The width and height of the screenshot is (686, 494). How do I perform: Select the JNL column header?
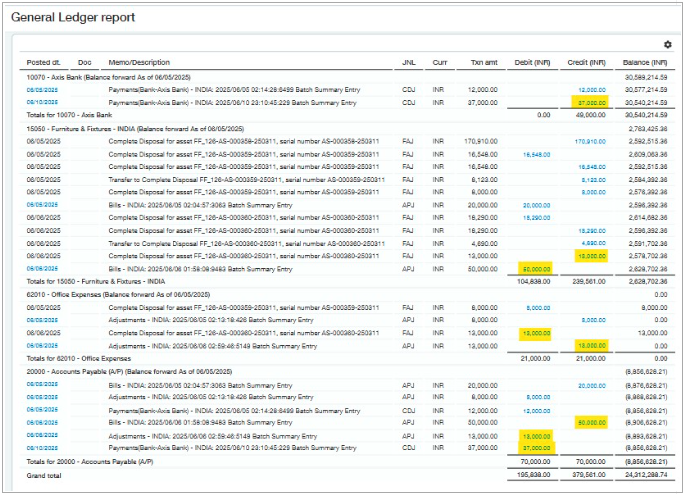[x=409, y=62]
